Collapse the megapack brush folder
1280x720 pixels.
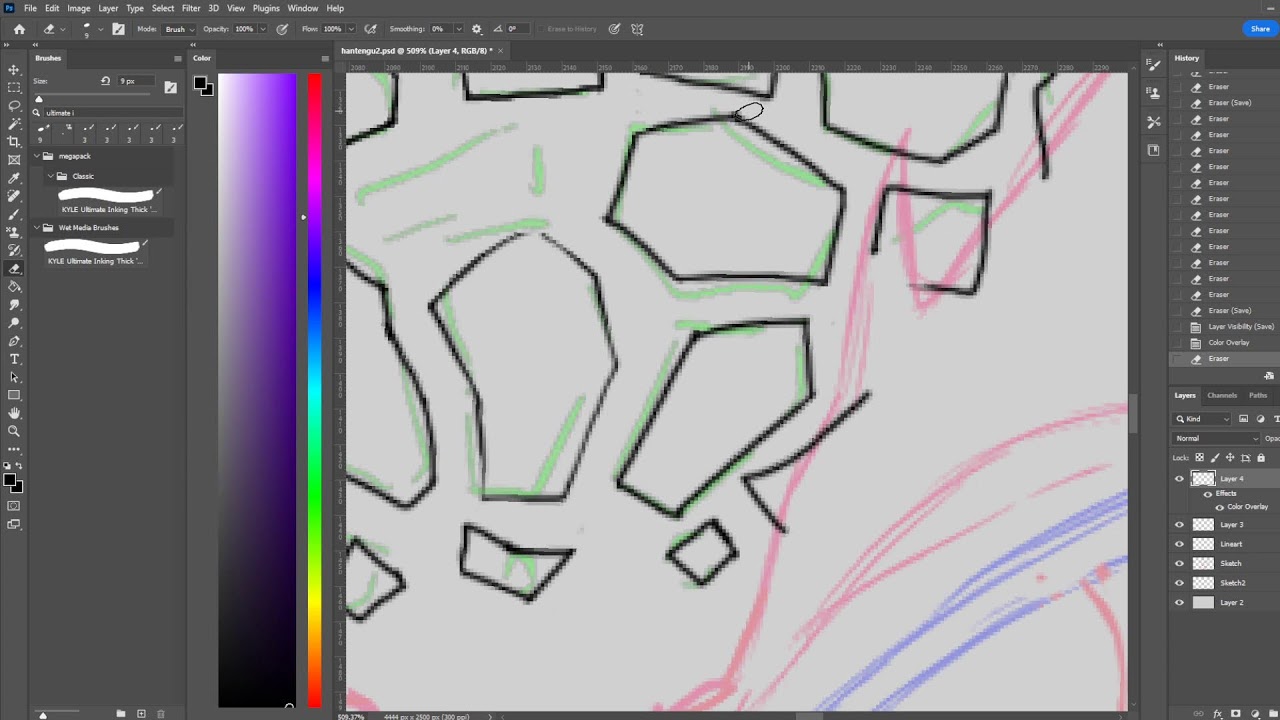click(37, 156)
